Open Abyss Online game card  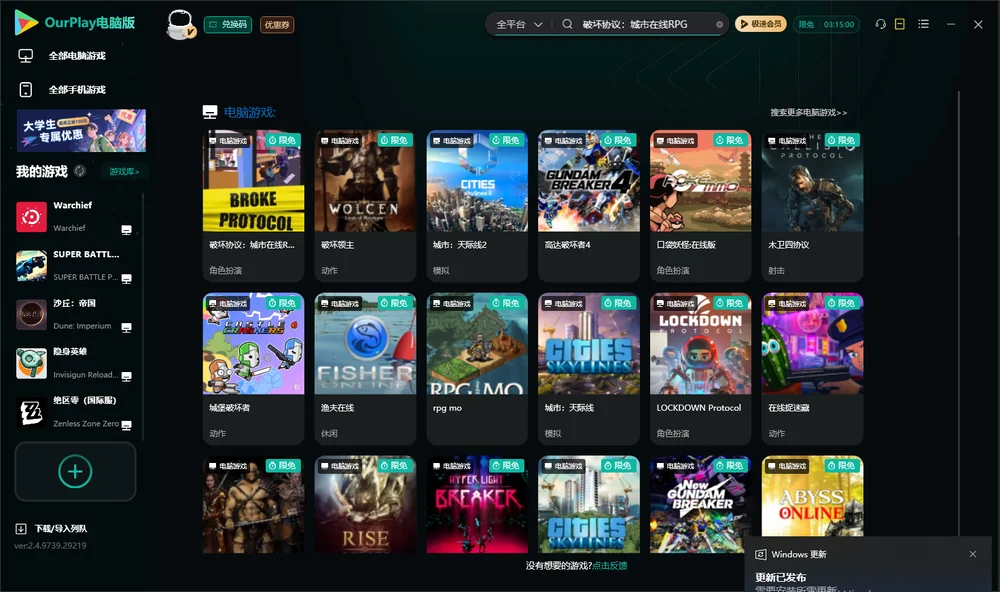[x=812, y=496]
